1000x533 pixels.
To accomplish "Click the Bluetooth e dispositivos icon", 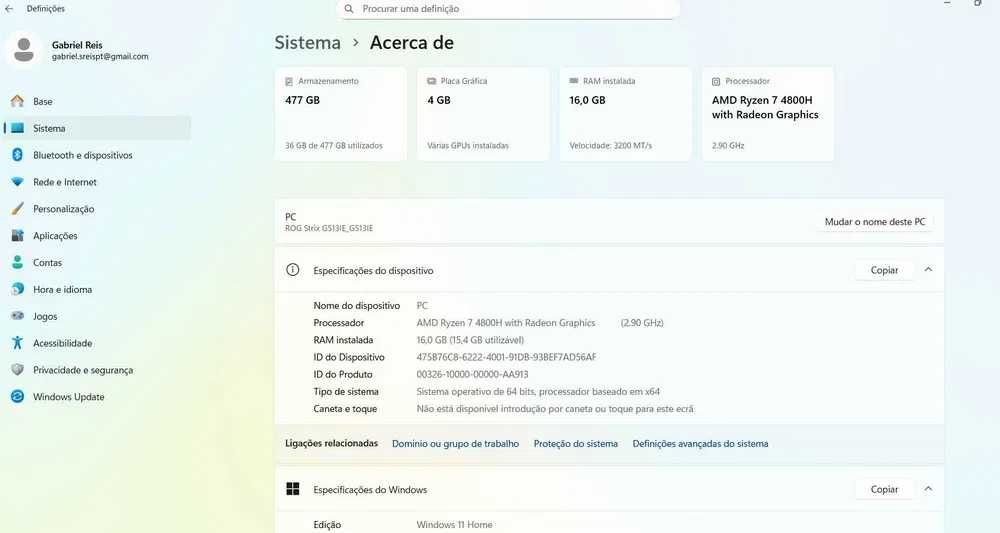I will tap(17, 155).
